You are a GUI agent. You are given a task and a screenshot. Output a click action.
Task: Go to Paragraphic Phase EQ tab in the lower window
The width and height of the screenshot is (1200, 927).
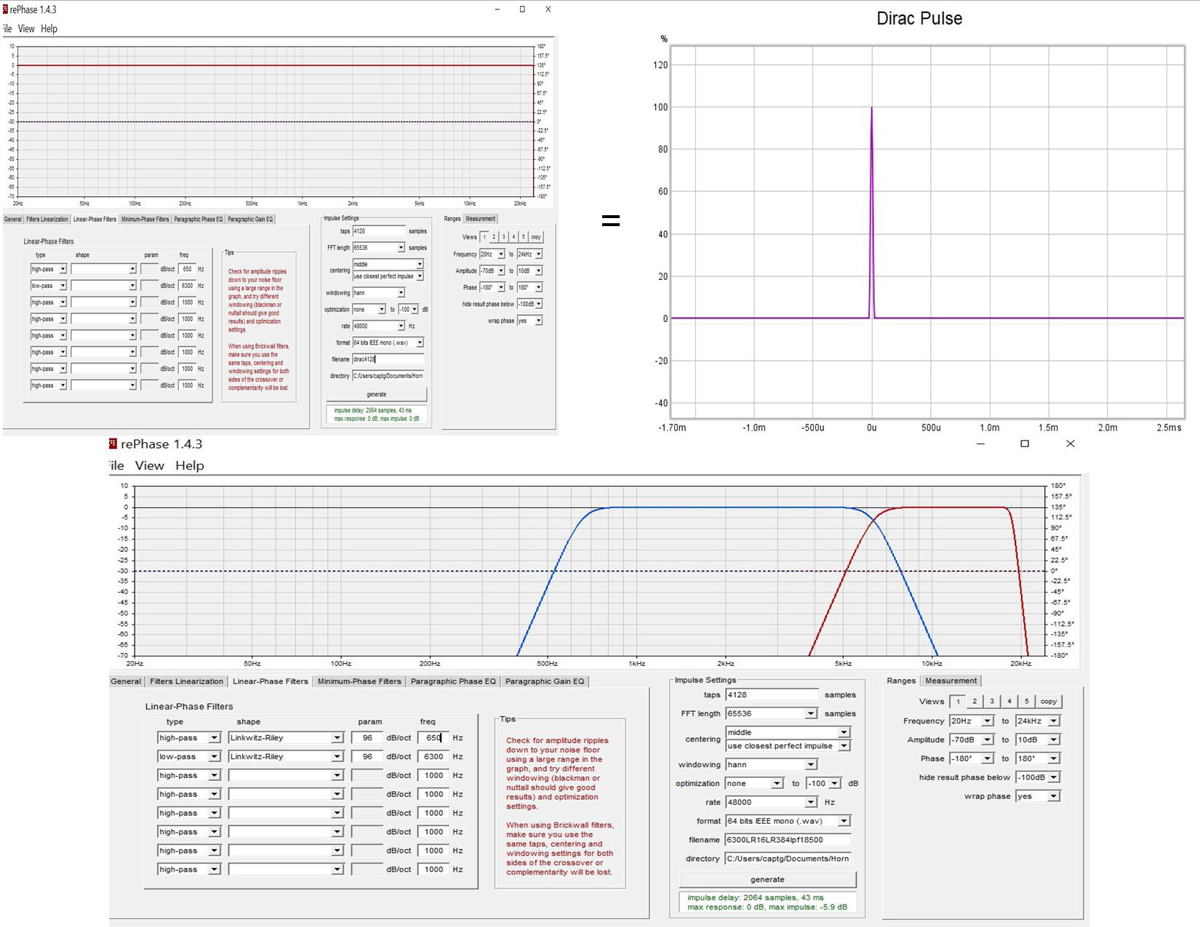click(453, 682)
